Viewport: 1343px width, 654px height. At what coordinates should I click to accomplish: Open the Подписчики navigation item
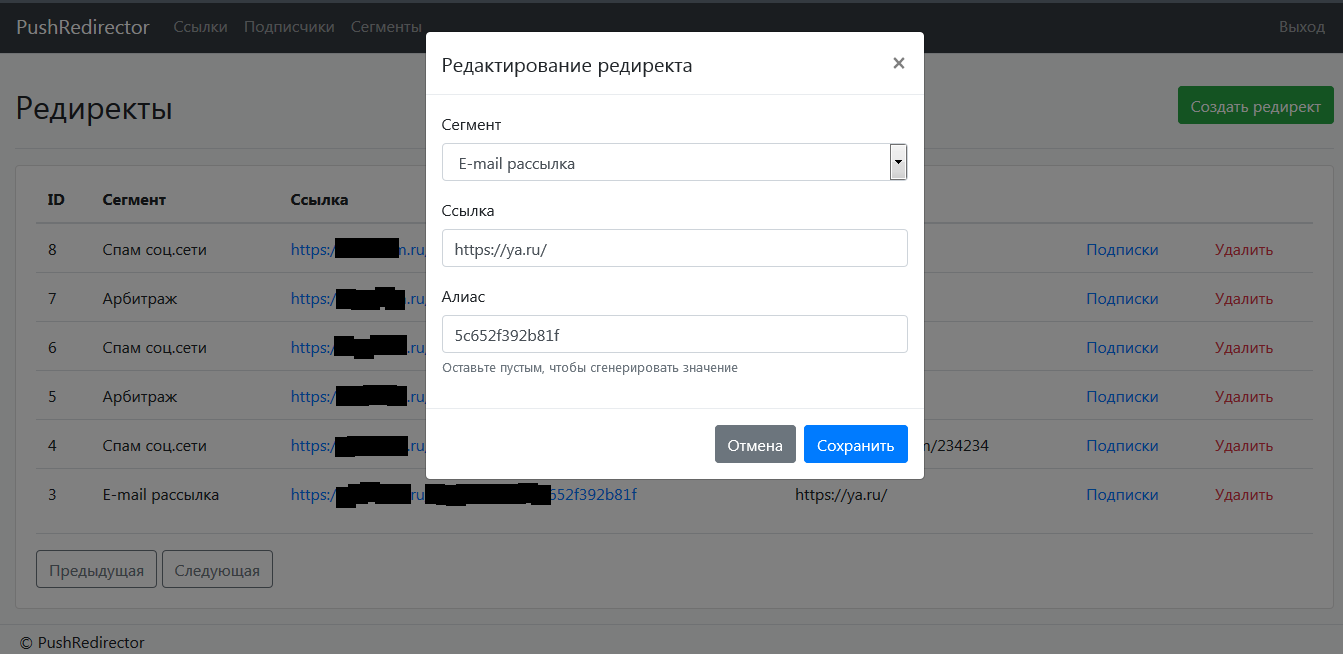click(289, 27)
